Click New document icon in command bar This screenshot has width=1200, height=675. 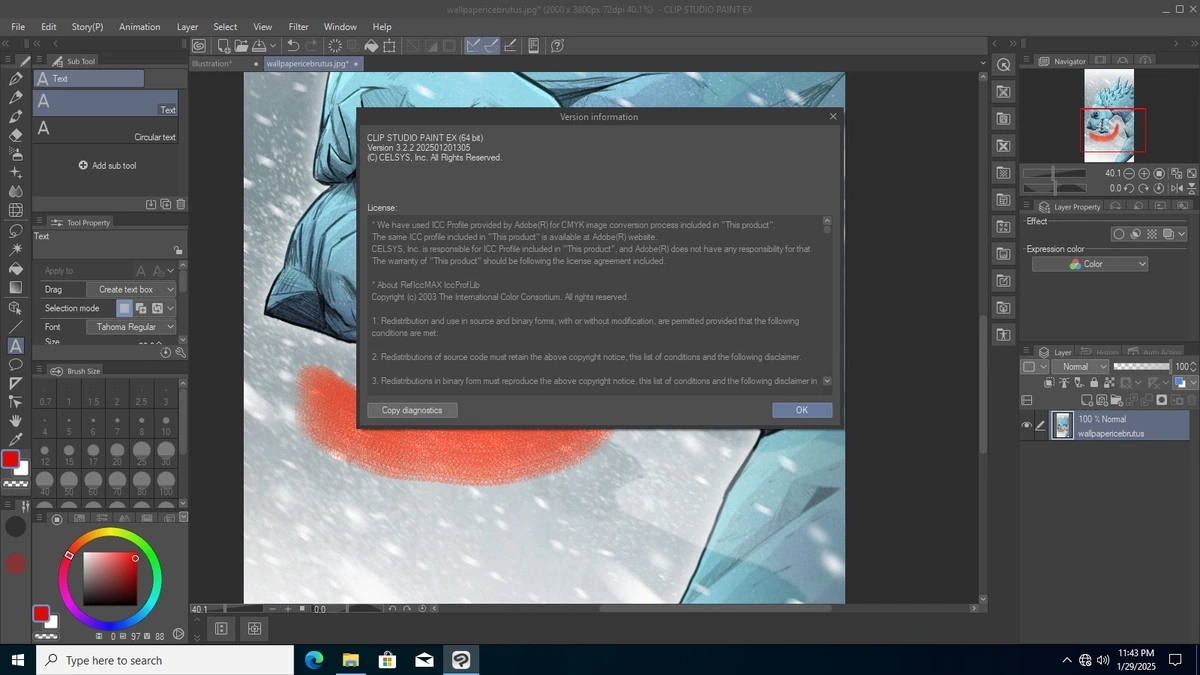click(x=223, y=45)
